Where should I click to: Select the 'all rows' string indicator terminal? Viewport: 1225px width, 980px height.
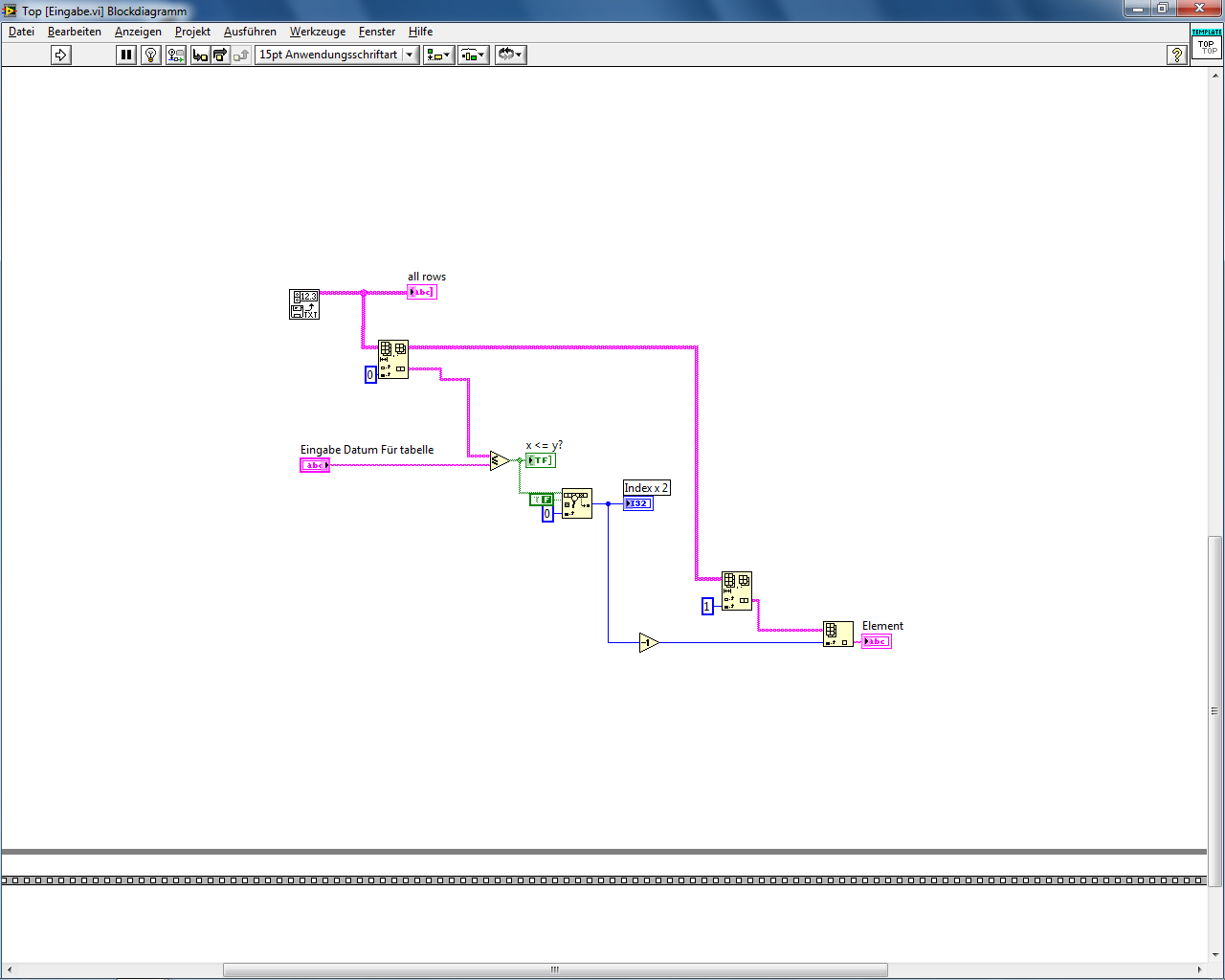click(x=422, y=292)
